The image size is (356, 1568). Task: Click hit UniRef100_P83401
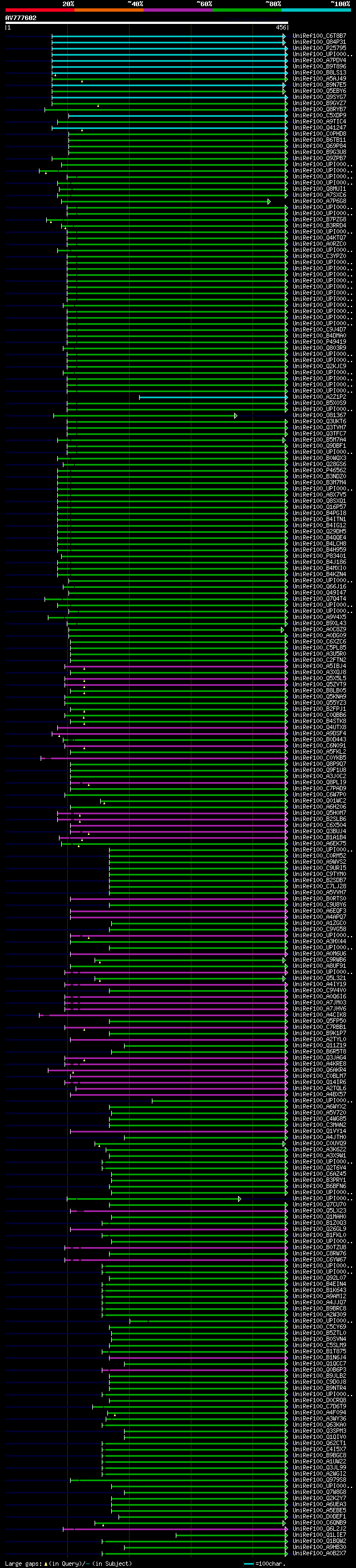pyautogui.click(x=319, y=556)
